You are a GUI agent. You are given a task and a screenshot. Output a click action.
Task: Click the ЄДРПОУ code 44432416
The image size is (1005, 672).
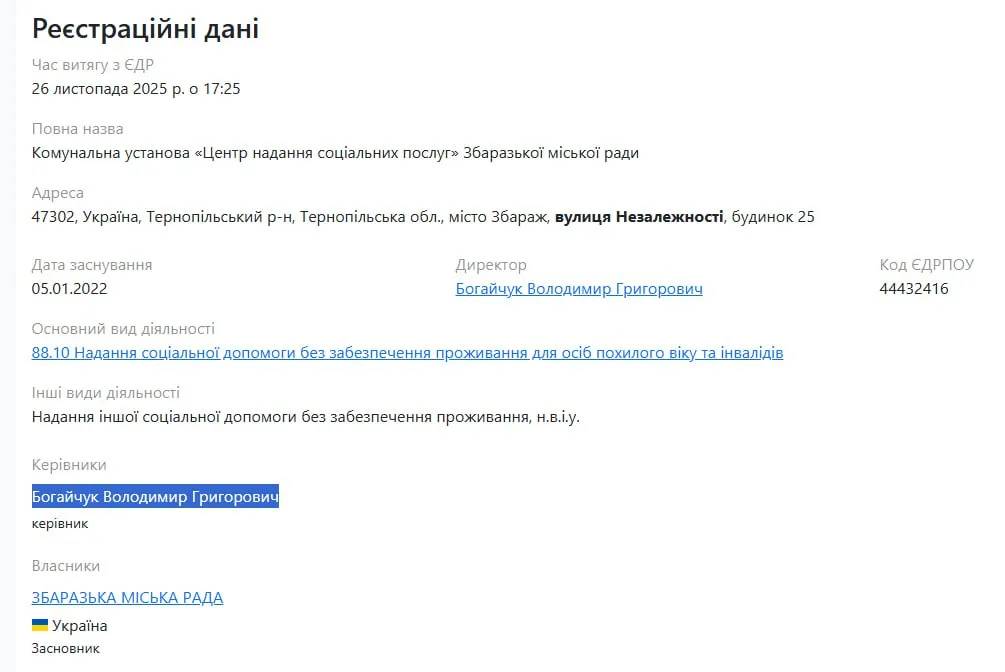tap(914, 289)
